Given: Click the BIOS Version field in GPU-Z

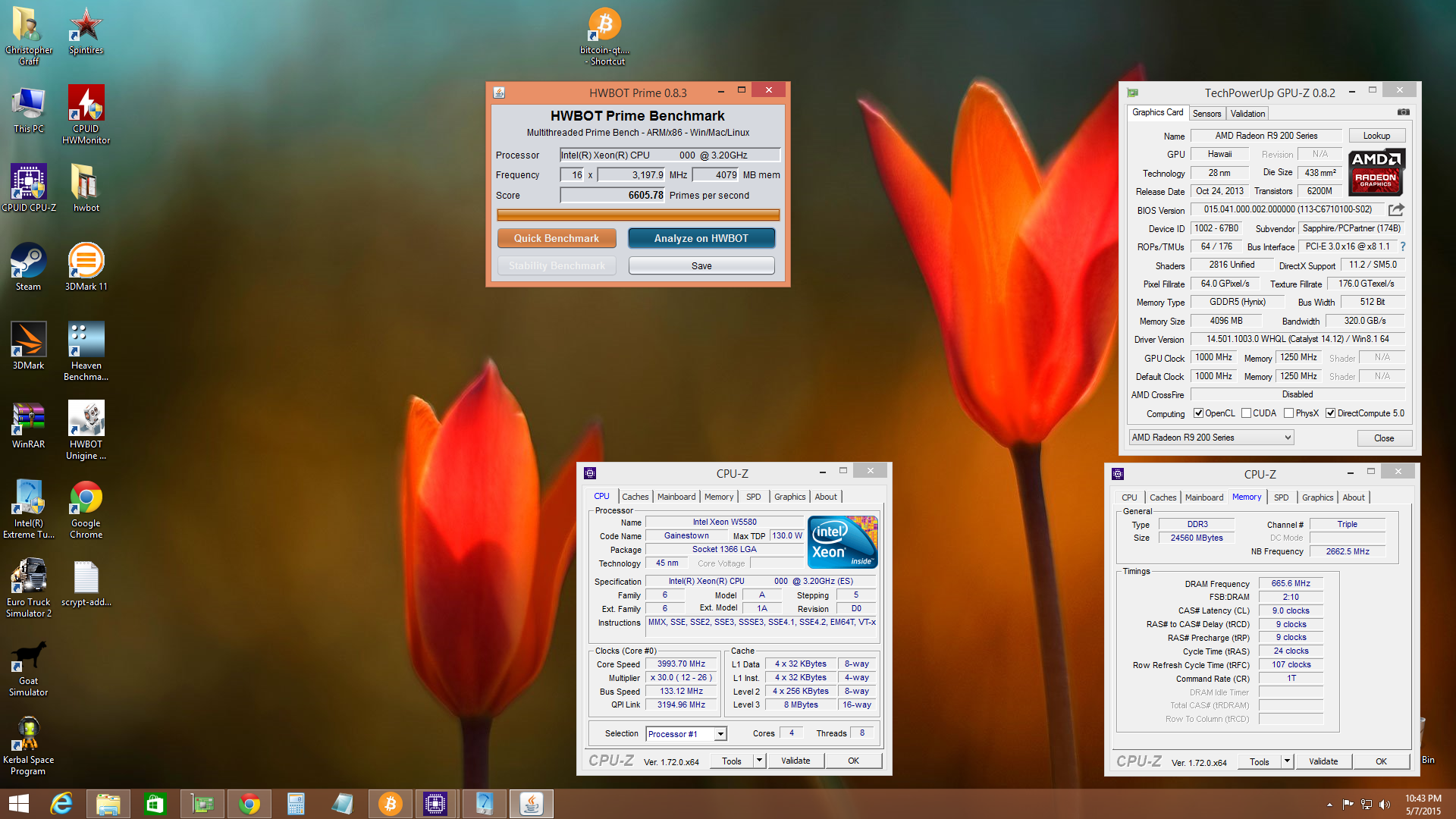Looking at the screenshot, I should pos(1288,209).
